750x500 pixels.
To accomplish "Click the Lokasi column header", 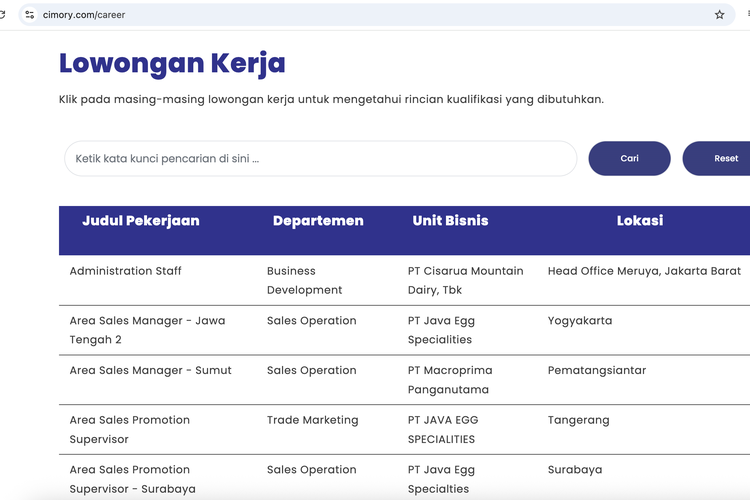I will [640, 221].
